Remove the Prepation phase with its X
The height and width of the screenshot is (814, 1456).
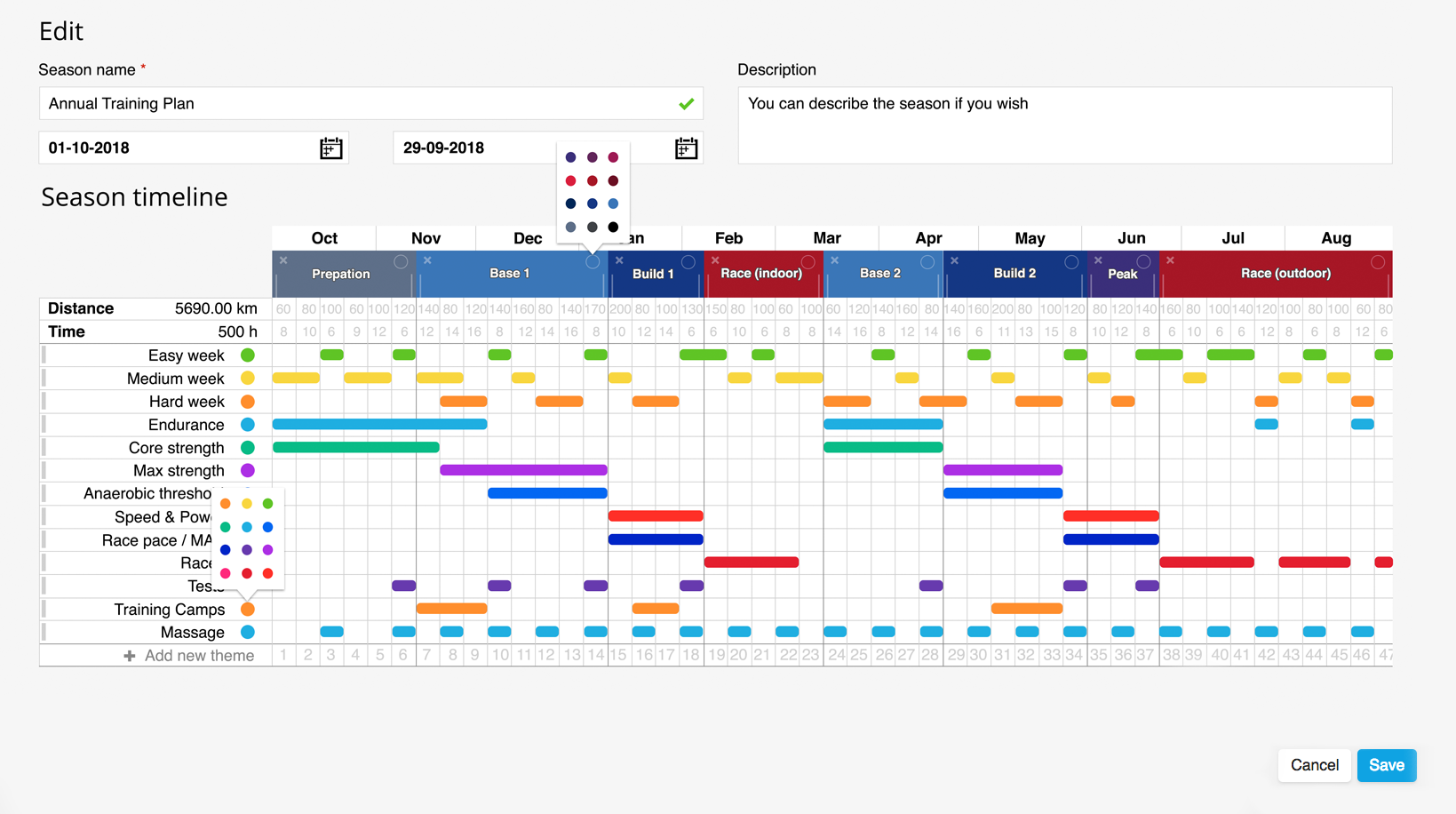coord(283,260)
